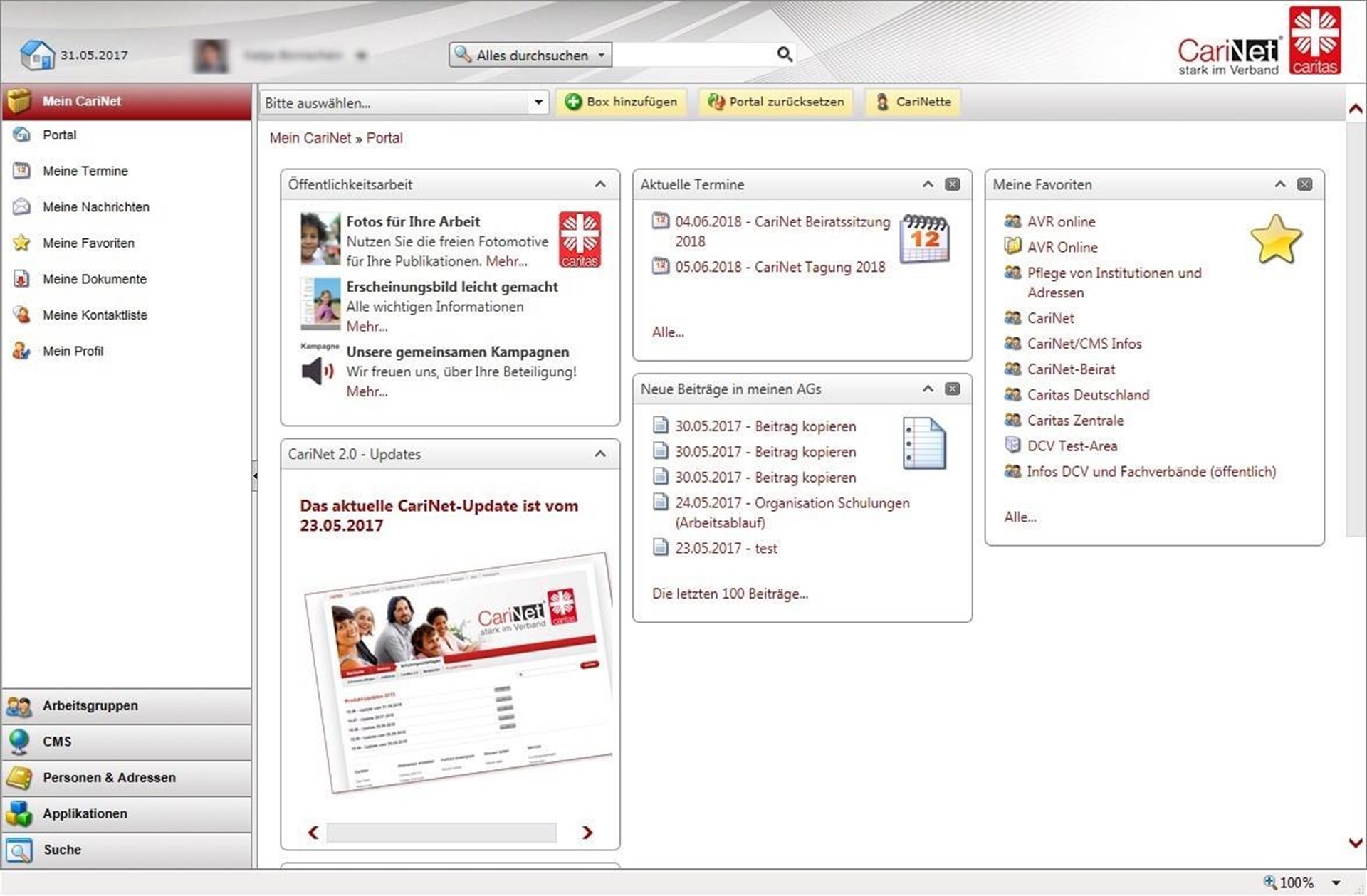Click the Alle link in Aktuelle Termine

[668, 332]
